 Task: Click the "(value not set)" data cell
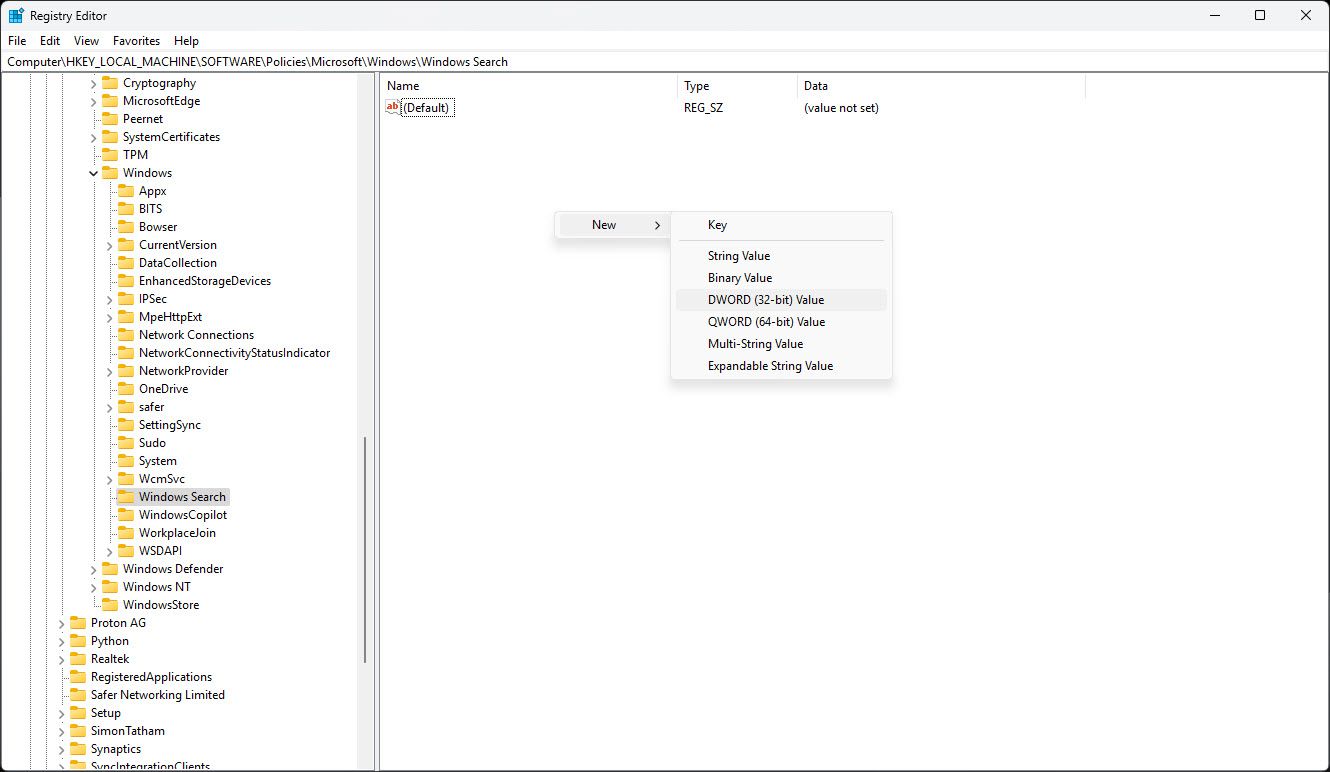(x=841, y=108)
